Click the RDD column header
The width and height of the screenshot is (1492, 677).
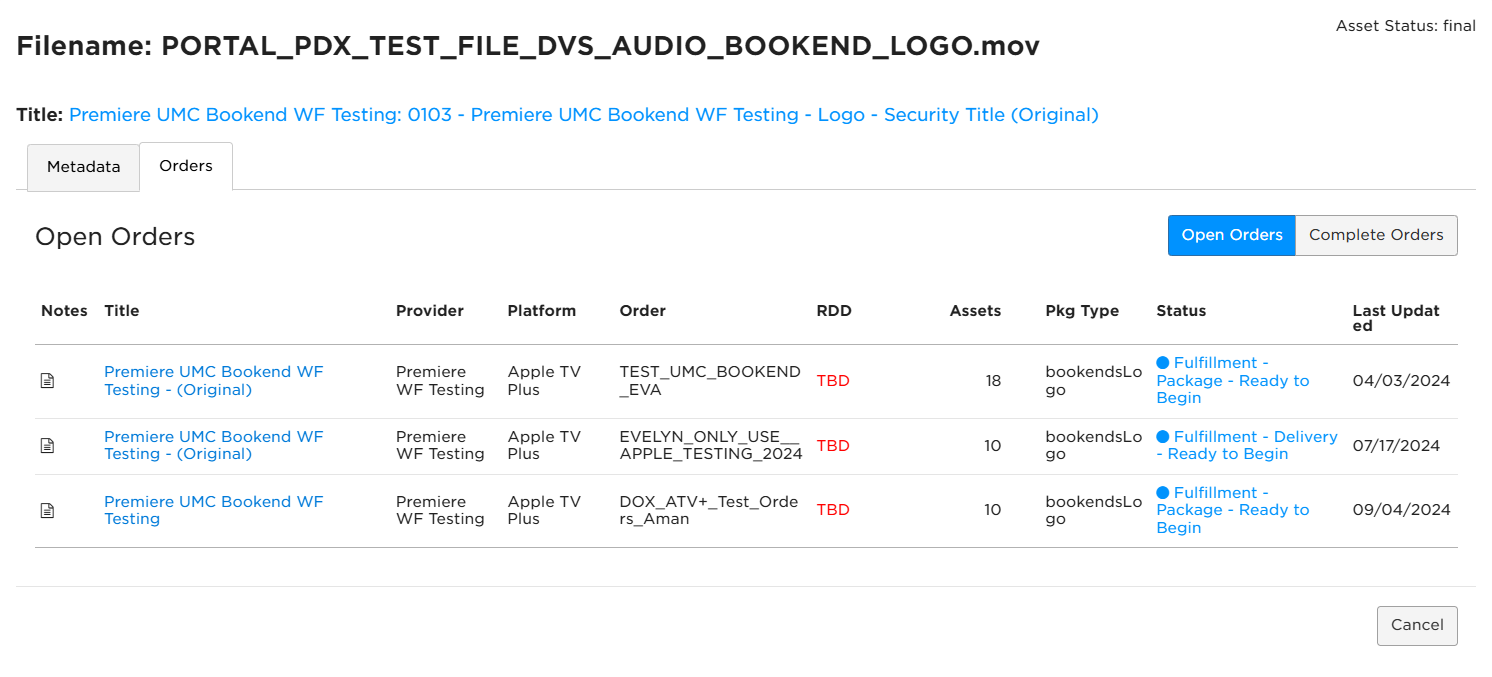834,311
